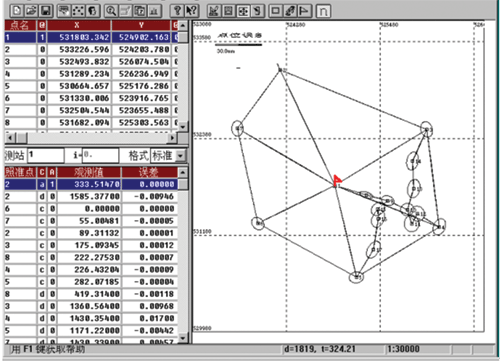Activate the context help pointer icon
The image size is (500, 361).
click(191, 10)
